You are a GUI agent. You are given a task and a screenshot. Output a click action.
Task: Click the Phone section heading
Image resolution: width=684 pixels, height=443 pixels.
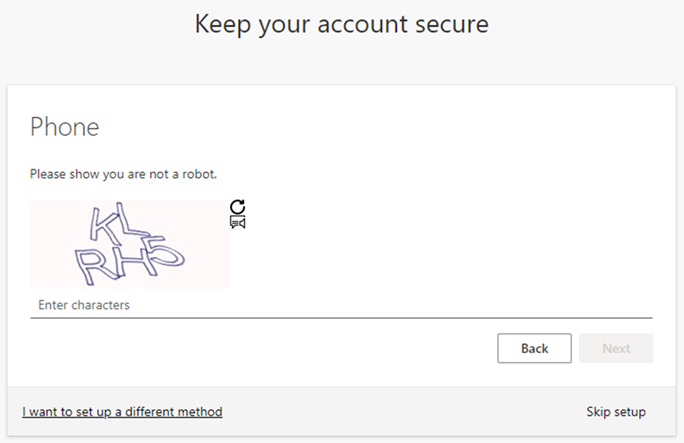pos(65,127)
